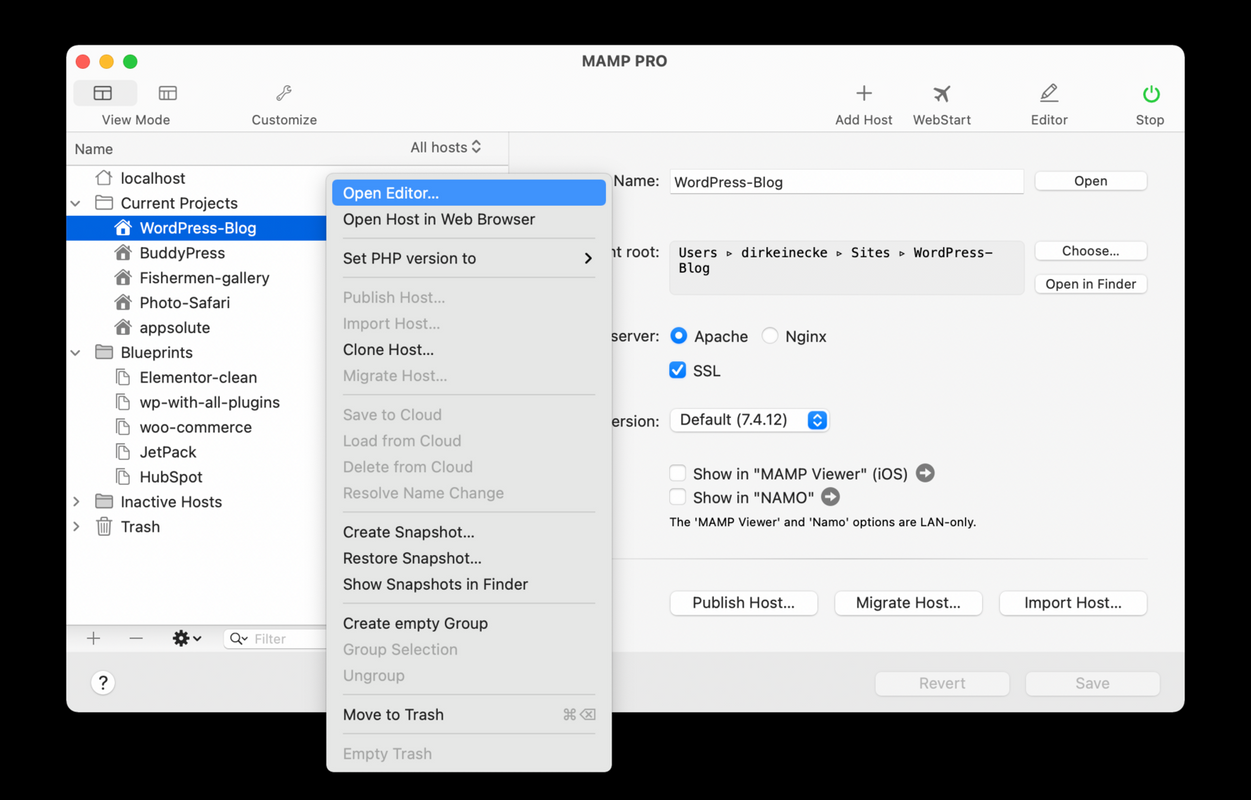This screenshot has width=1251, height=800.
Task: Click the Fishermen-gallery host icon
Action: pos(123,278)
